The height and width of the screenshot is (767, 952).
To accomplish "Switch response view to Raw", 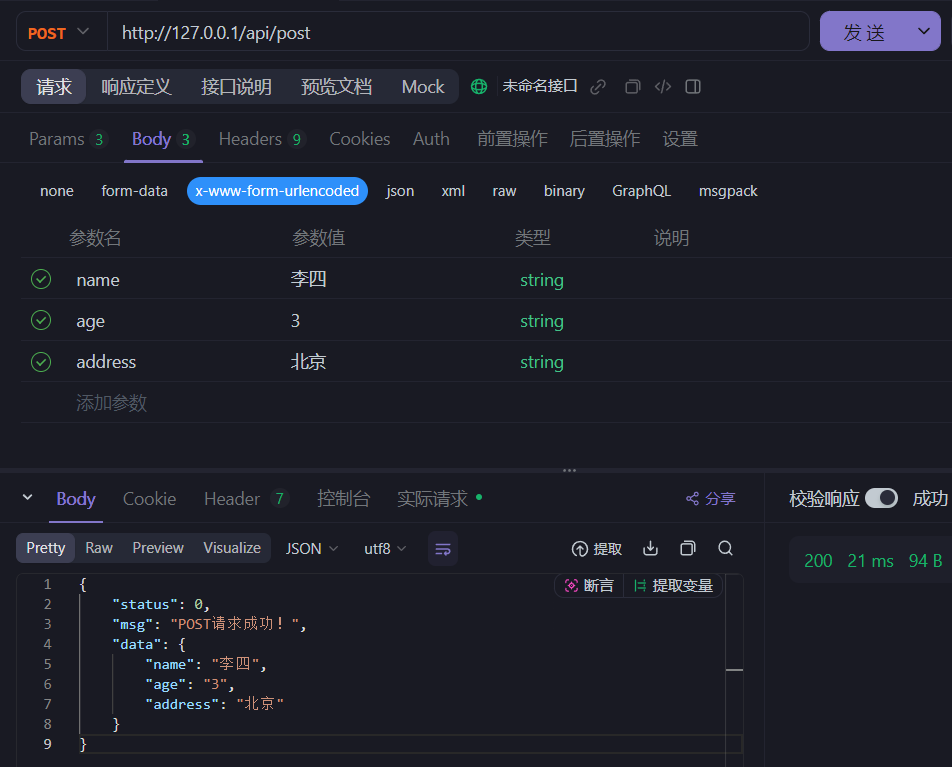I will [99, 548].
